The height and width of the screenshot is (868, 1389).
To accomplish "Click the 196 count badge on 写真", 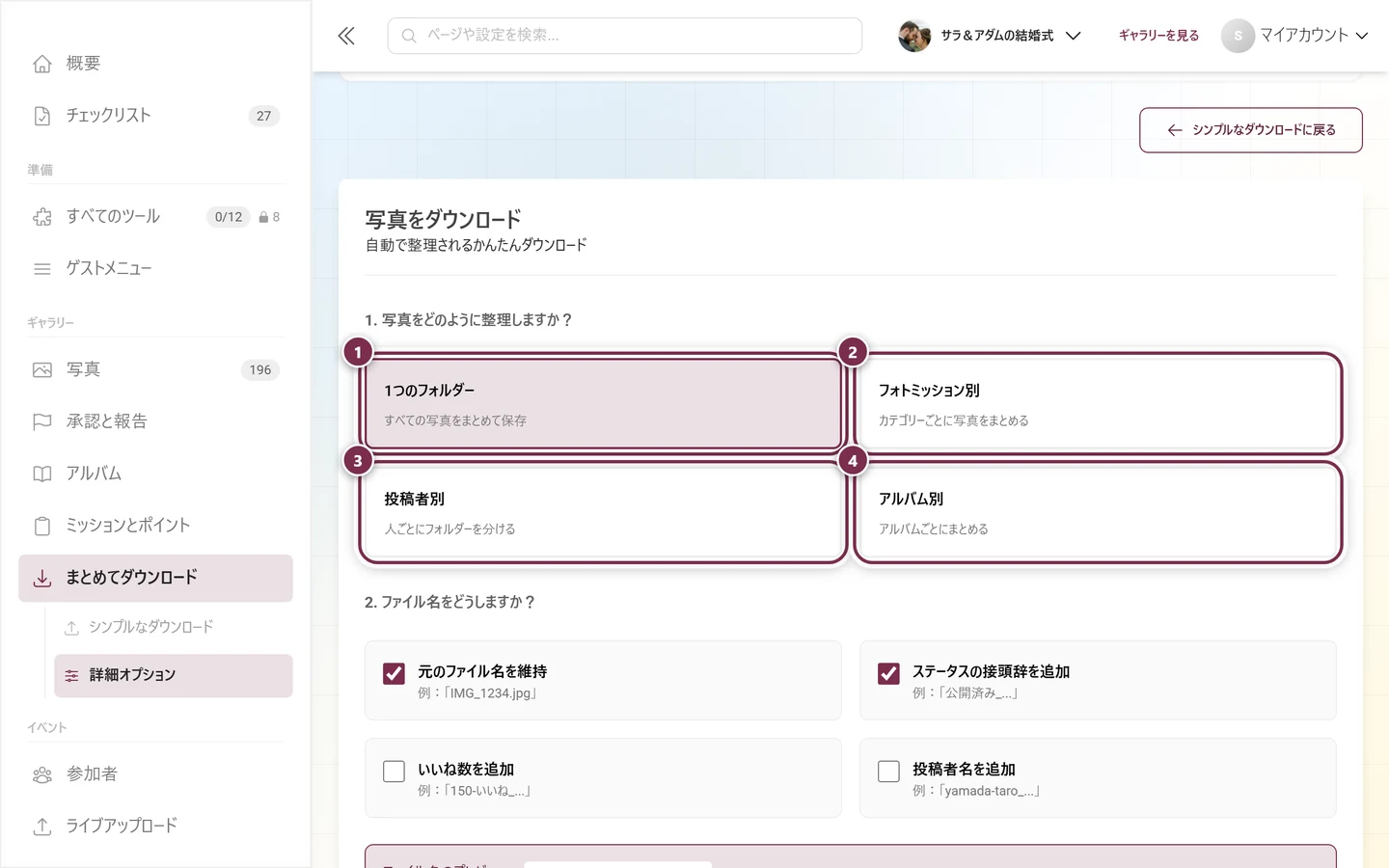I will [260, 370].
